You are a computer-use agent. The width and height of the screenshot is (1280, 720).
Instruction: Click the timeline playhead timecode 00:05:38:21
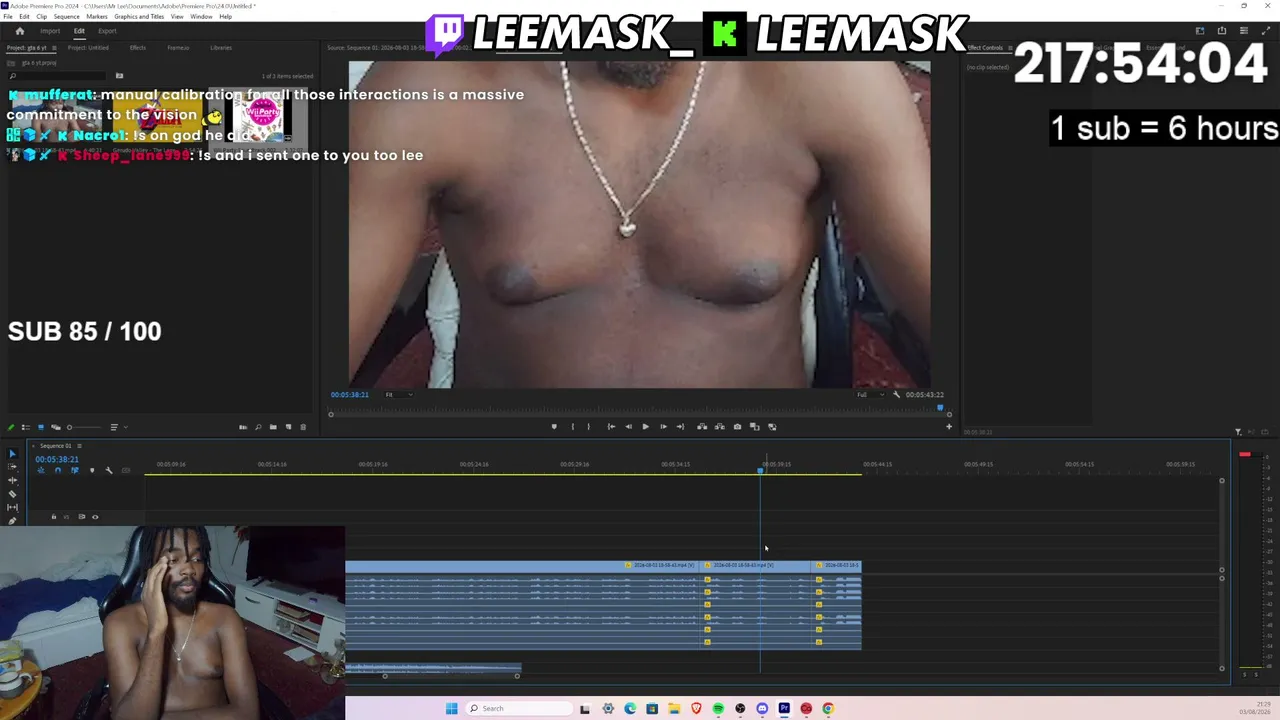pyautogui.click(x=57, y=459)
